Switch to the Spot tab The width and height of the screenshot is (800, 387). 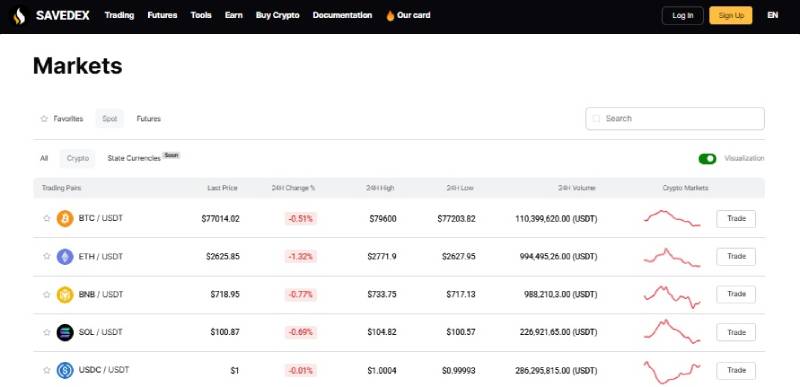[x=109, y=119]
